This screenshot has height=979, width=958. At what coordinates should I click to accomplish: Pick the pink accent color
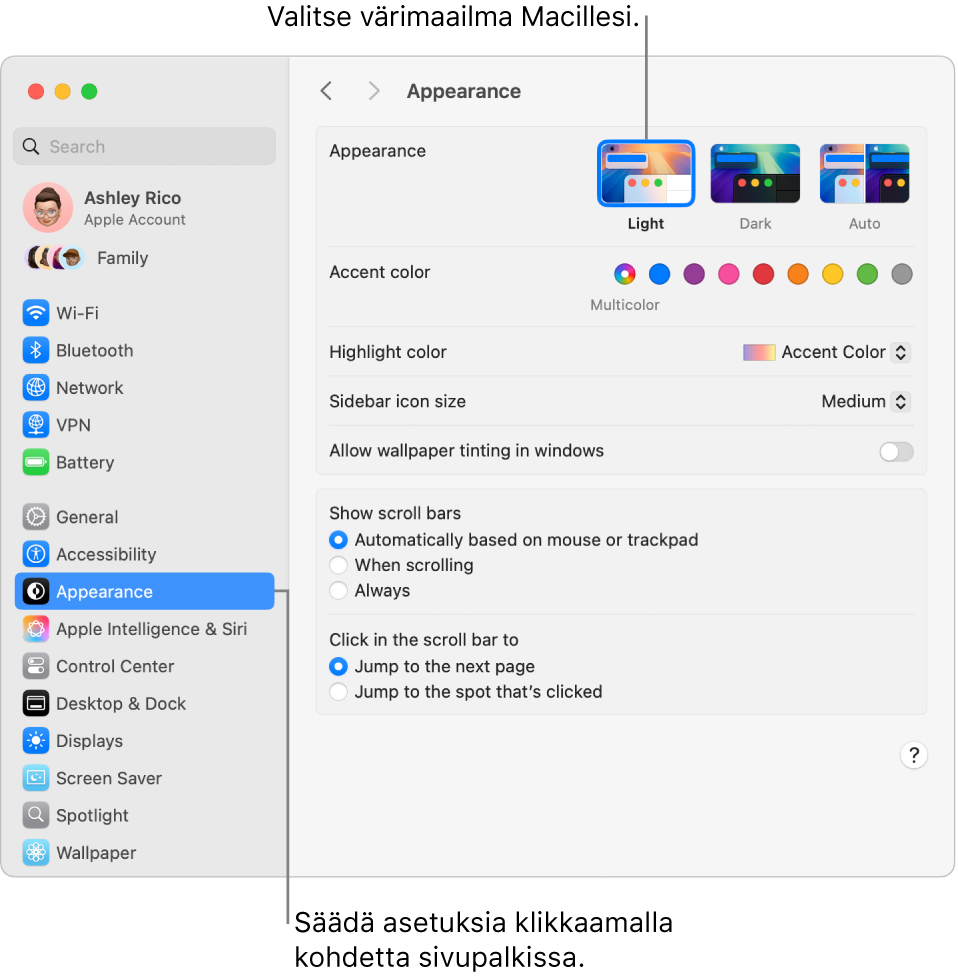click(x=729, y=274)
